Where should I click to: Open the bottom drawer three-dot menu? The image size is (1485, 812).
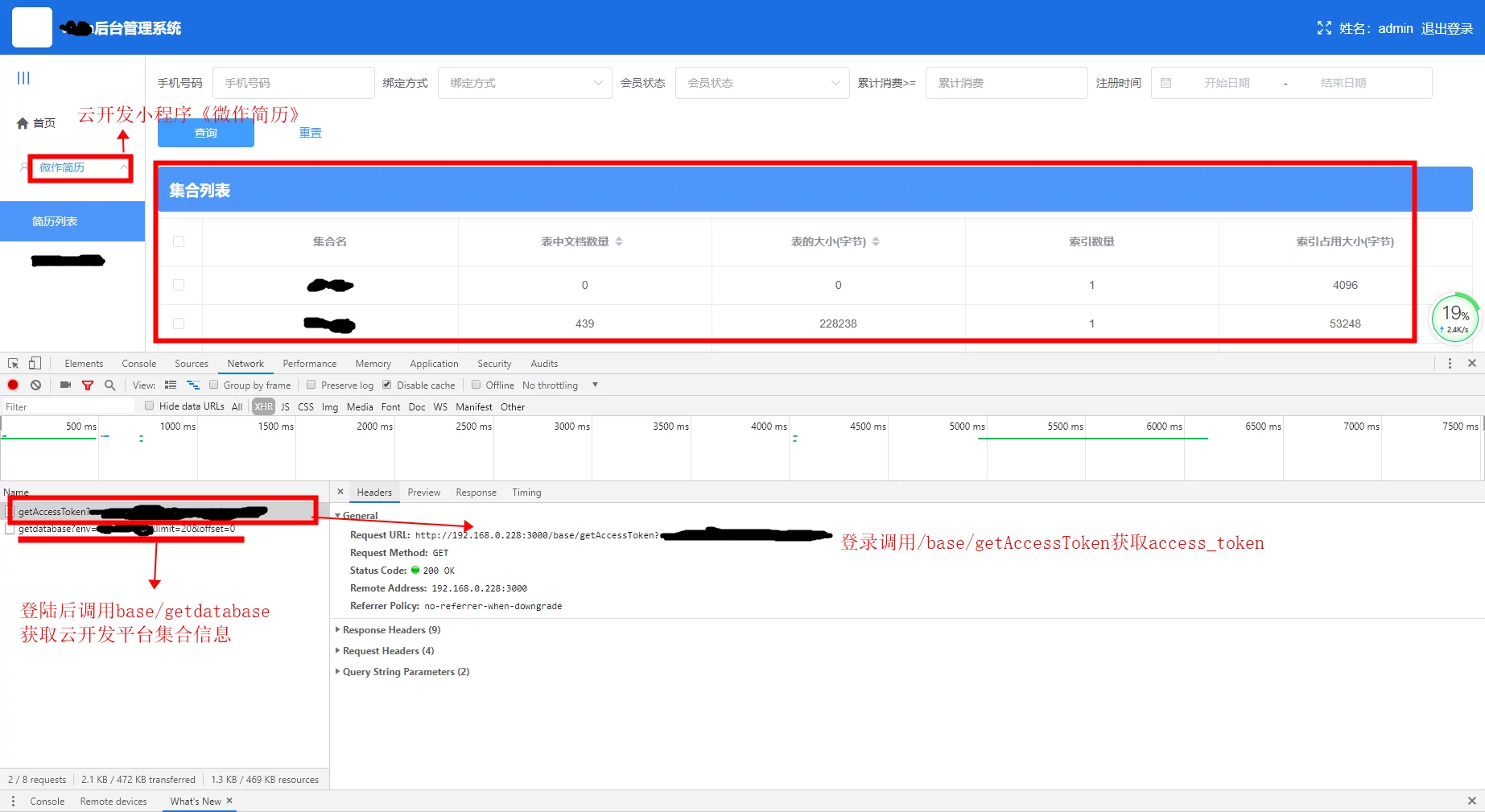click(x=13, y=802)
